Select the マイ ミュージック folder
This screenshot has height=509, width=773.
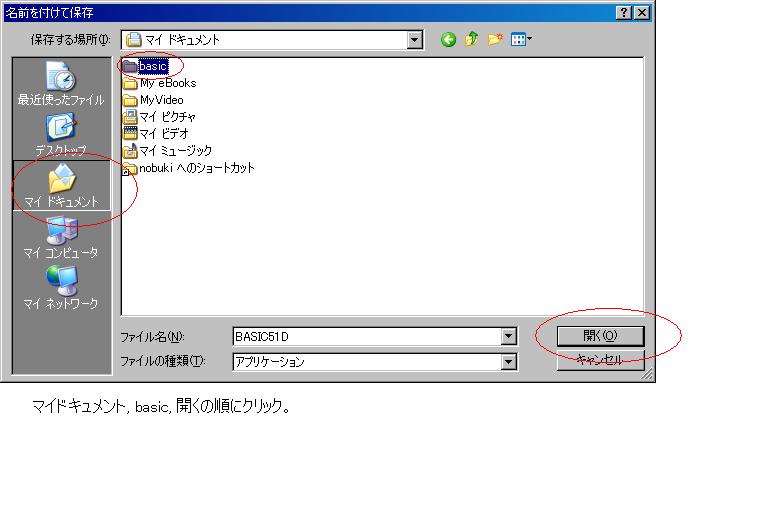coord(168,150)
